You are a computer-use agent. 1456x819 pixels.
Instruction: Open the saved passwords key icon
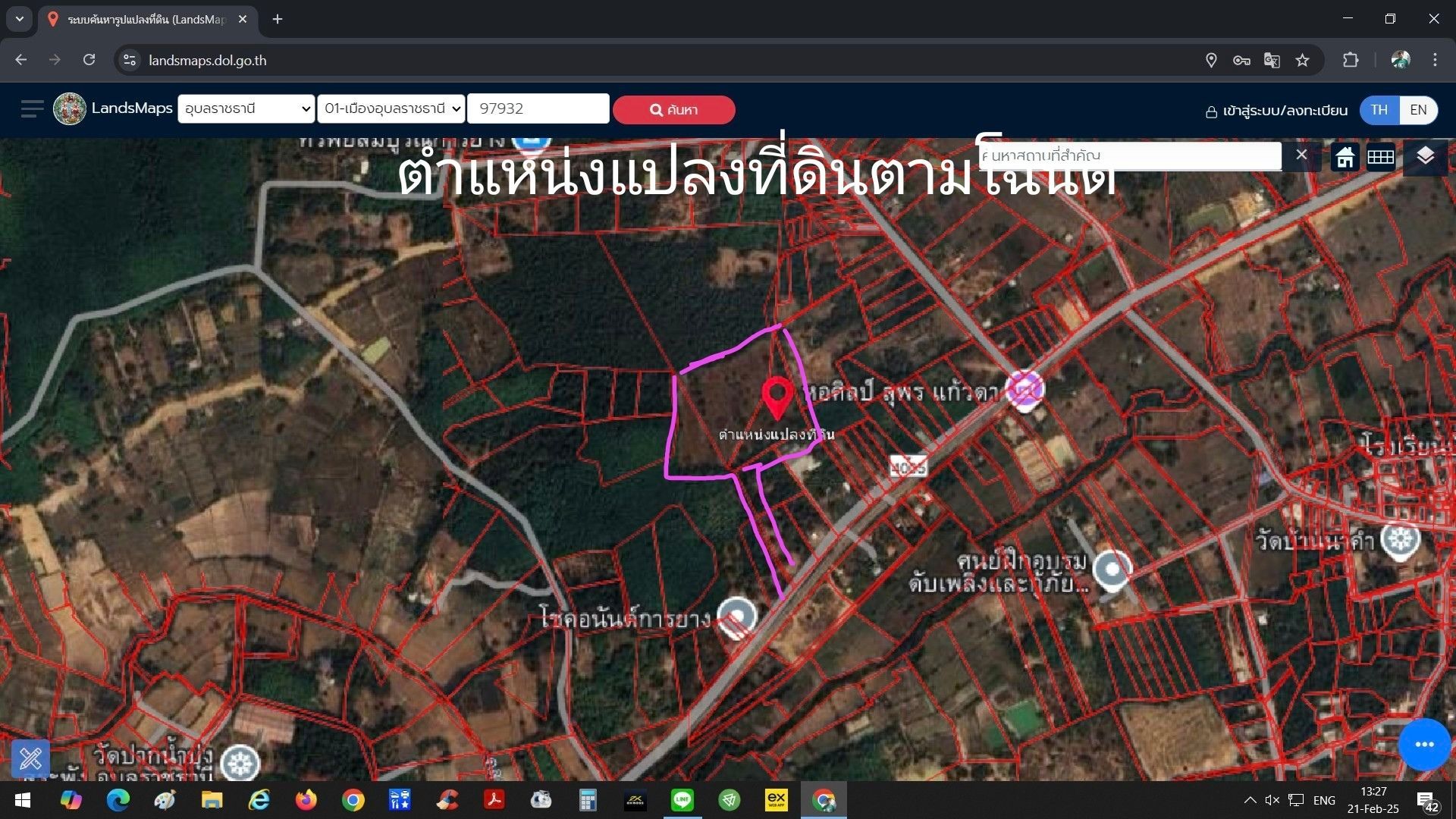coord(1241,60)
